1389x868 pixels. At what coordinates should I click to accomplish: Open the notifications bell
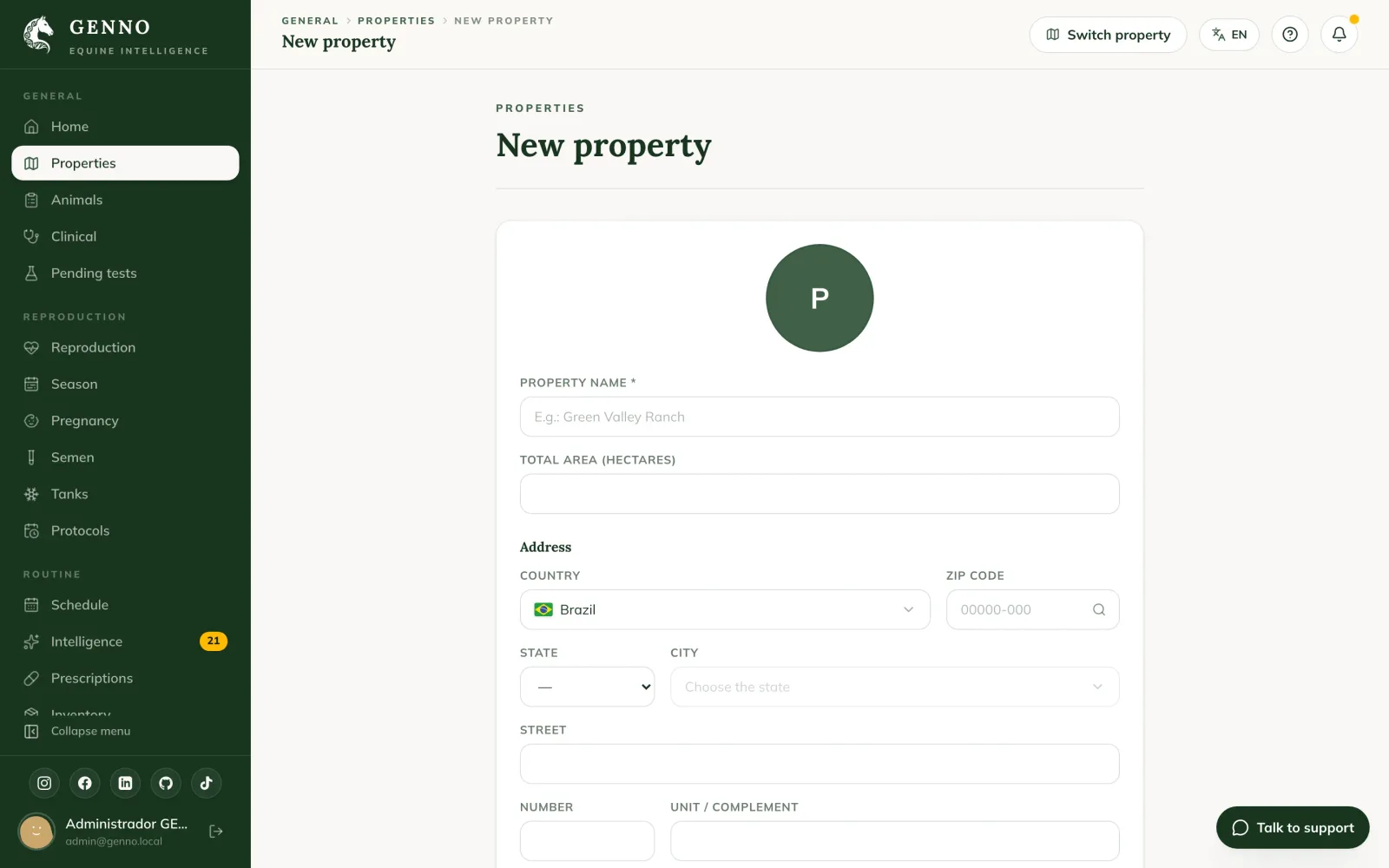coord(1340,35)
